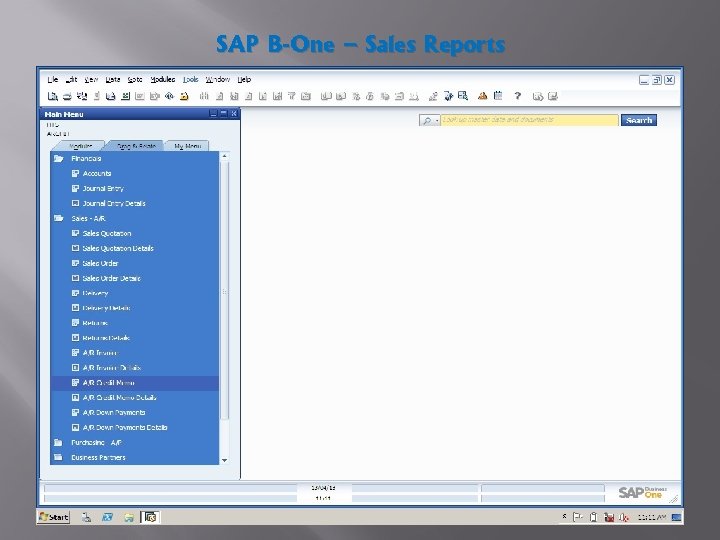Click the taskbar clock
The width and height of the screenshot is (720, 540).
coord(652,517)
